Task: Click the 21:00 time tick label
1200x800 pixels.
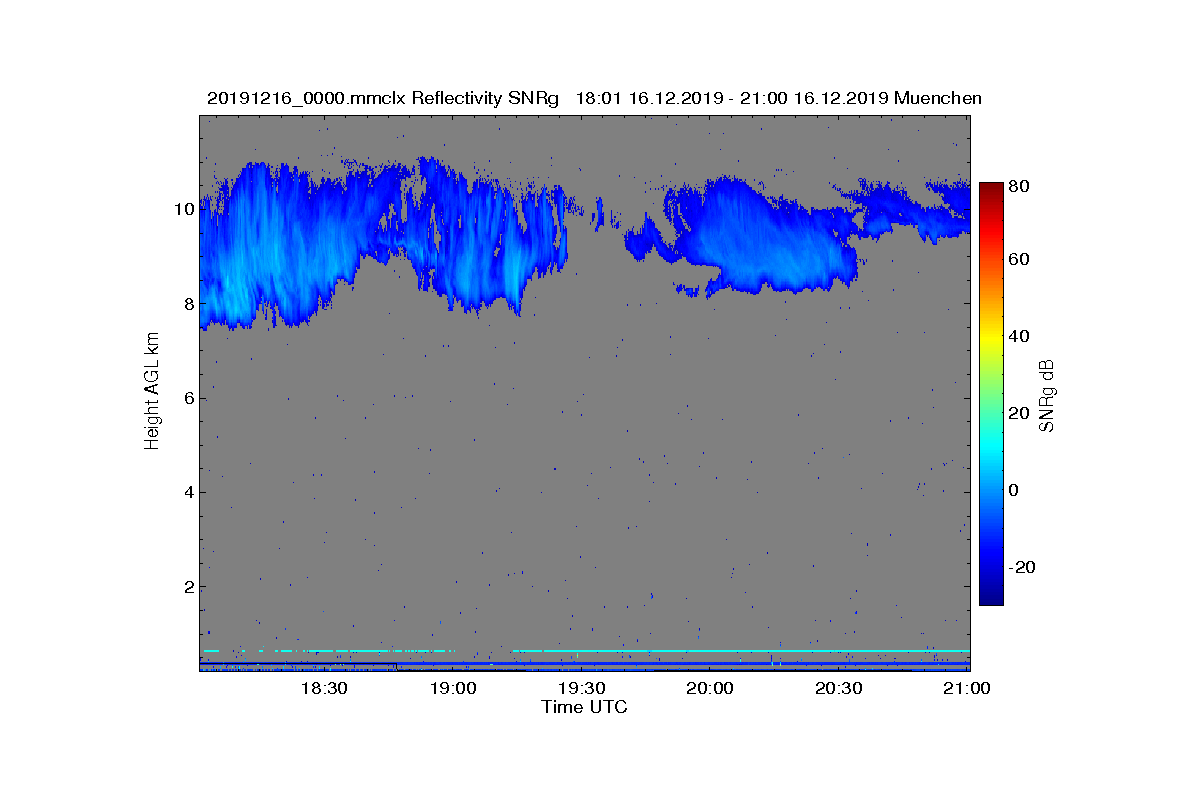Action: [967, 688]
